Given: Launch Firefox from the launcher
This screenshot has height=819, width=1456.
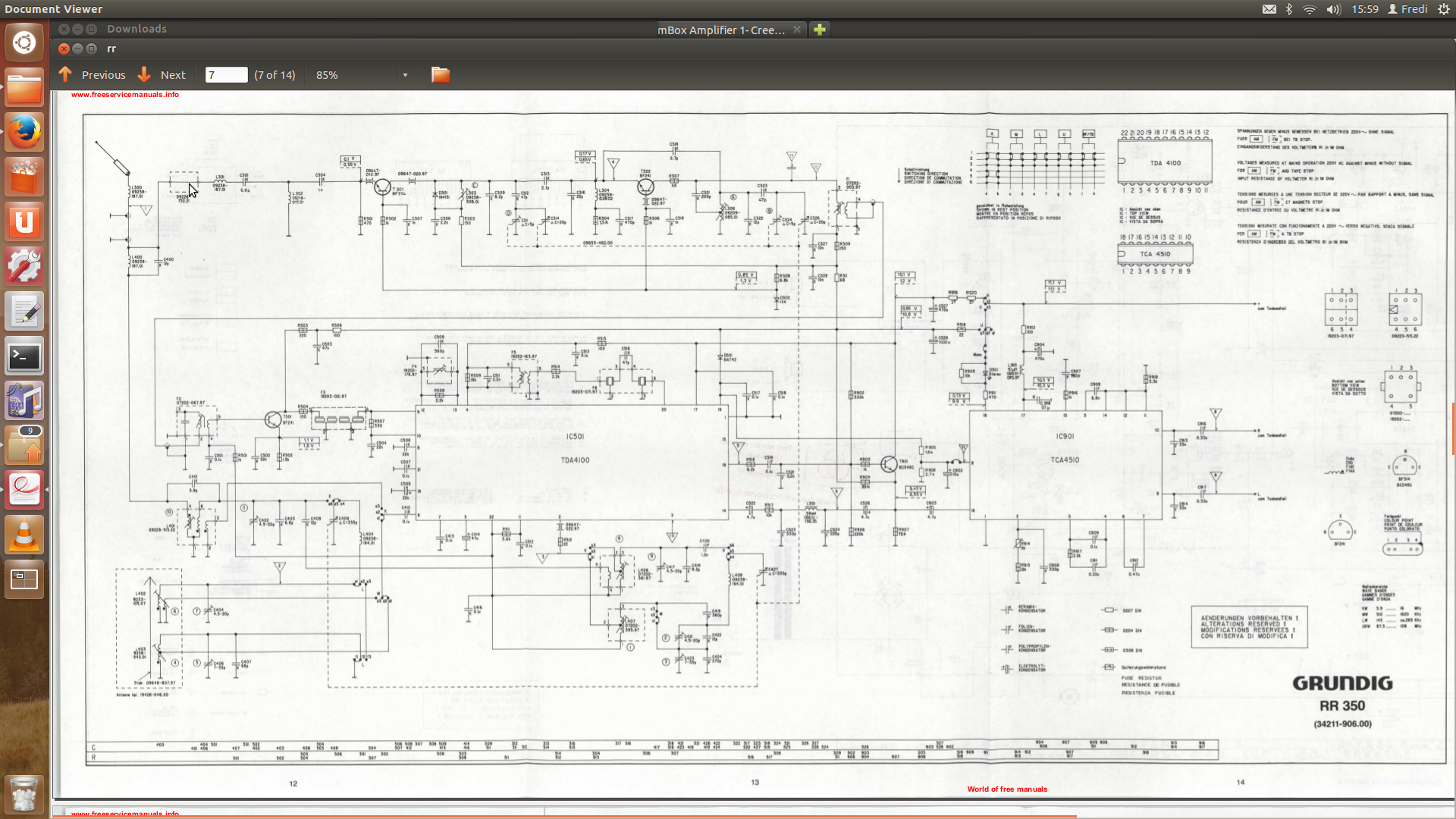Looking at the screenshot, I should pos(24,132).
